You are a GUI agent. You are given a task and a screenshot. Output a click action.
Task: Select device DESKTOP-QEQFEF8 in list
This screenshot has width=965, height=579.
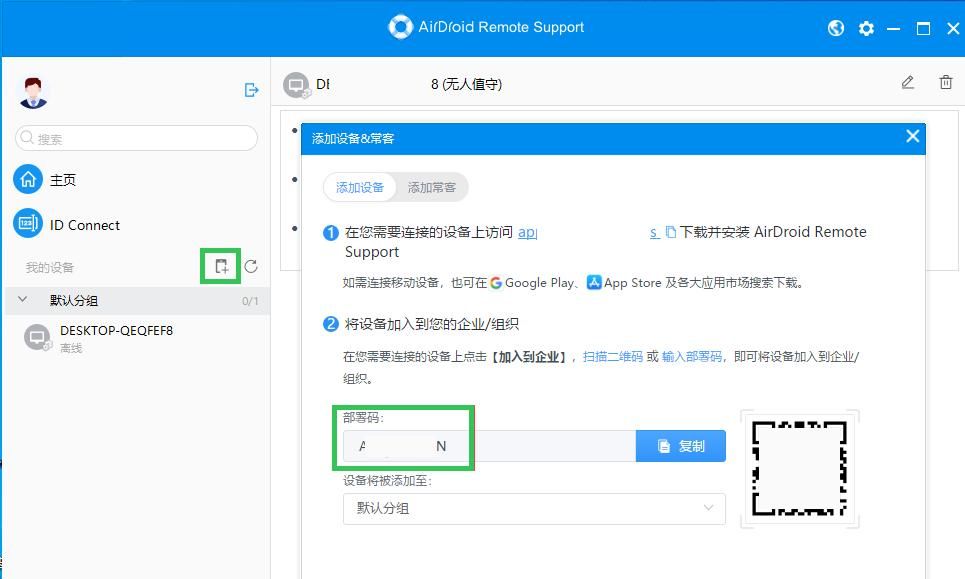pyautogui.click(x=137, y=338)
